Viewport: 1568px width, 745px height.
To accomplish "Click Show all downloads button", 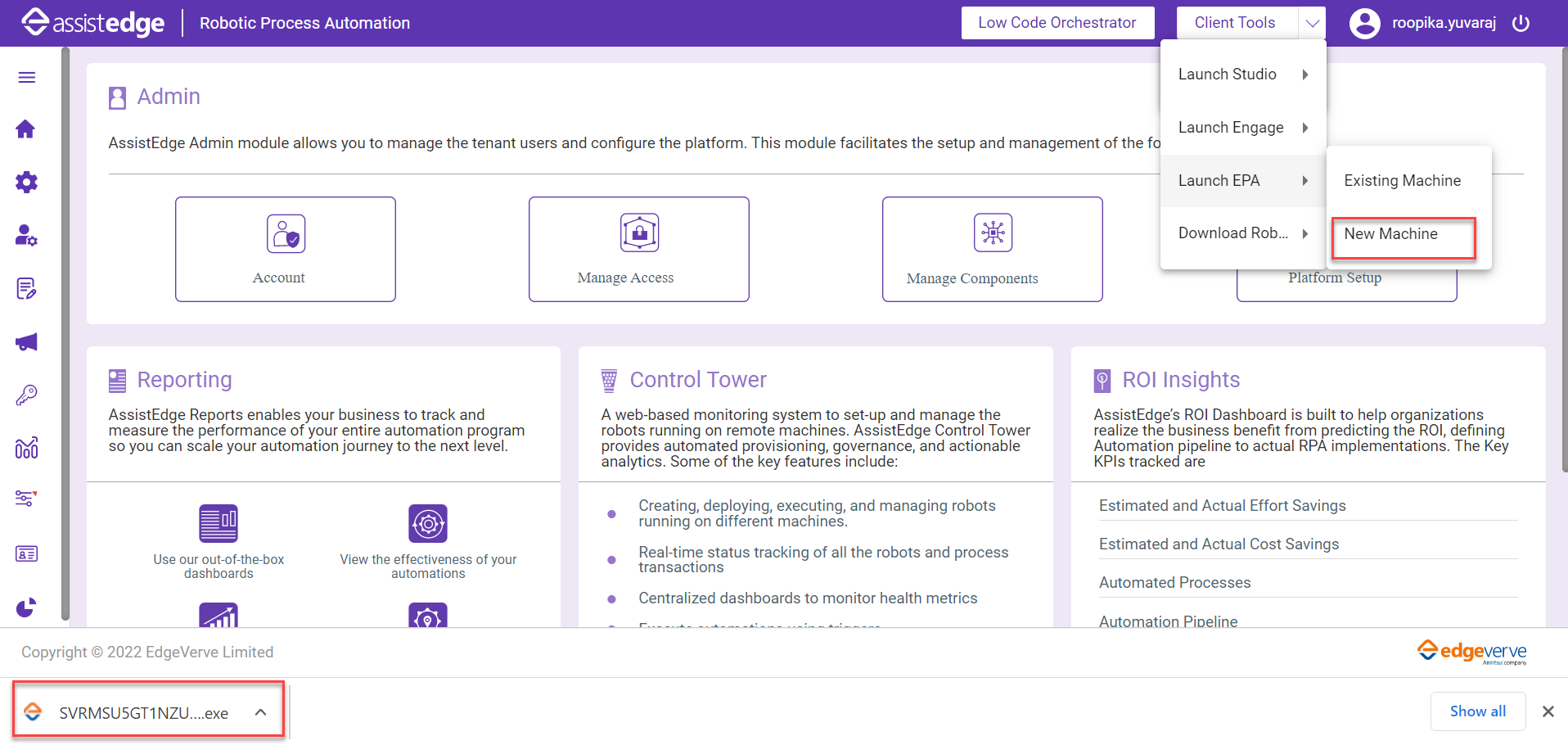I will pos(1477,711).
